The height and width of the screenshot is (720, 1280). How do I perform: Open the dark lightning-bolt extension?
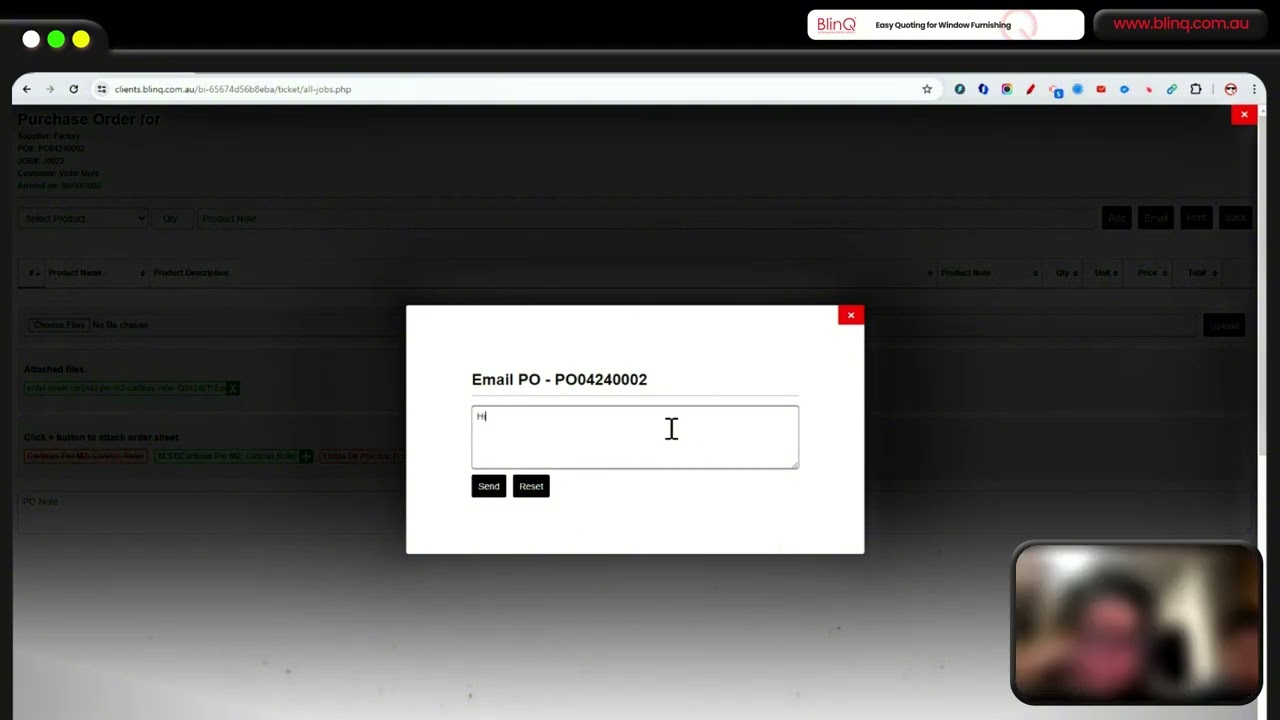tap(959, 89)
